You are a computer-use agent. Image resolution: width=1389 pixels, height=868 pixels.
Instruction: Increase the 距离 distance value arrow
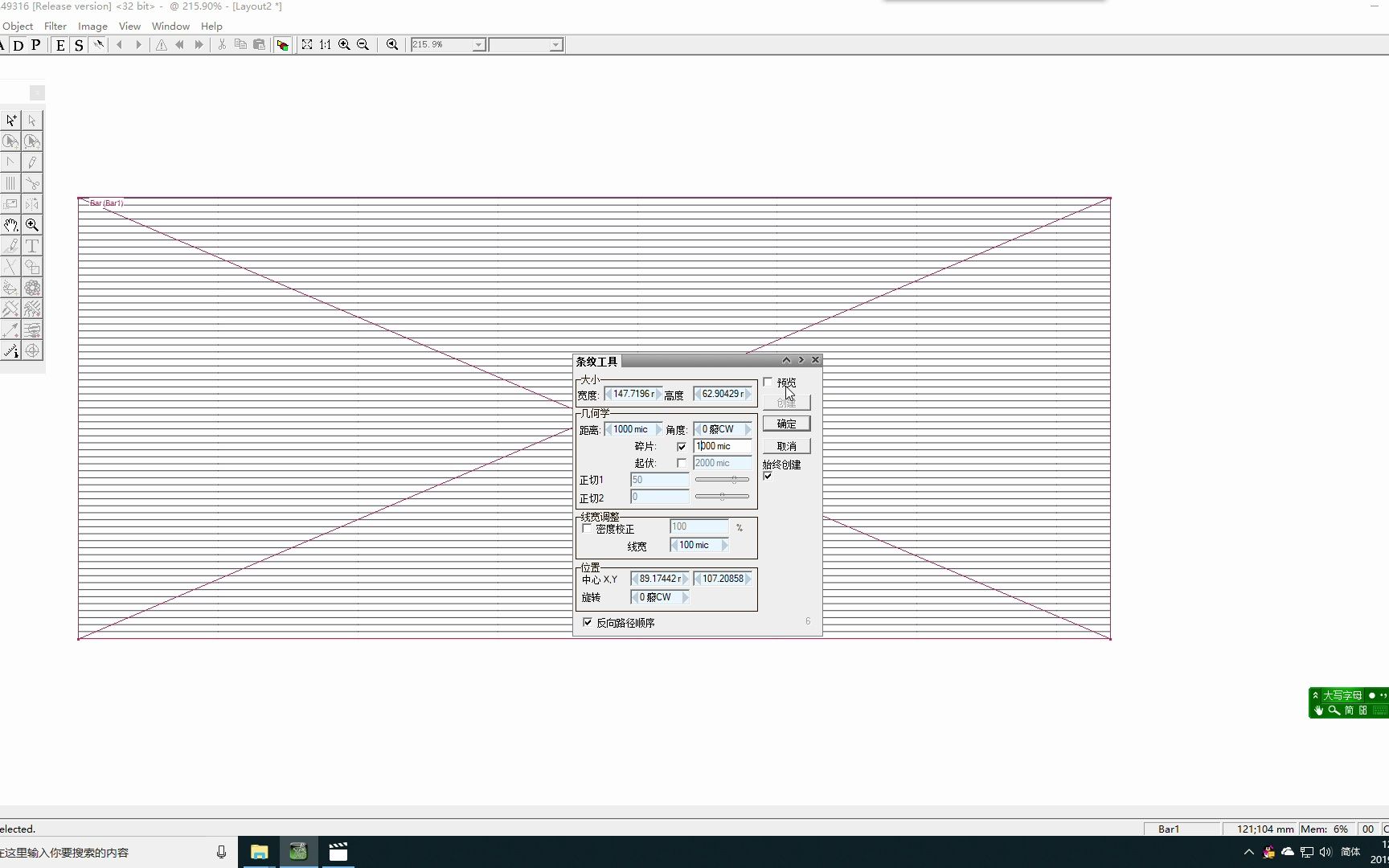tap(659, 429)
